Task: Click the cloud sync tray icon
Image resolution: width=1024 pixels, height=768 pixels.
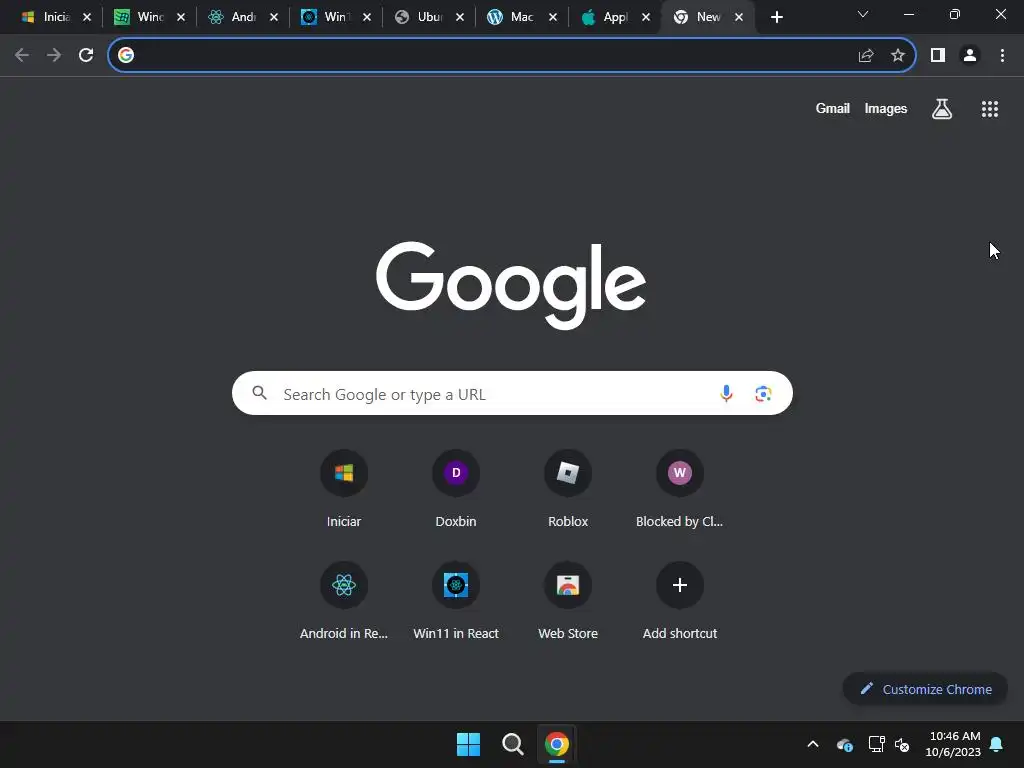Action: pyautogui.click(x=844, y=744)
